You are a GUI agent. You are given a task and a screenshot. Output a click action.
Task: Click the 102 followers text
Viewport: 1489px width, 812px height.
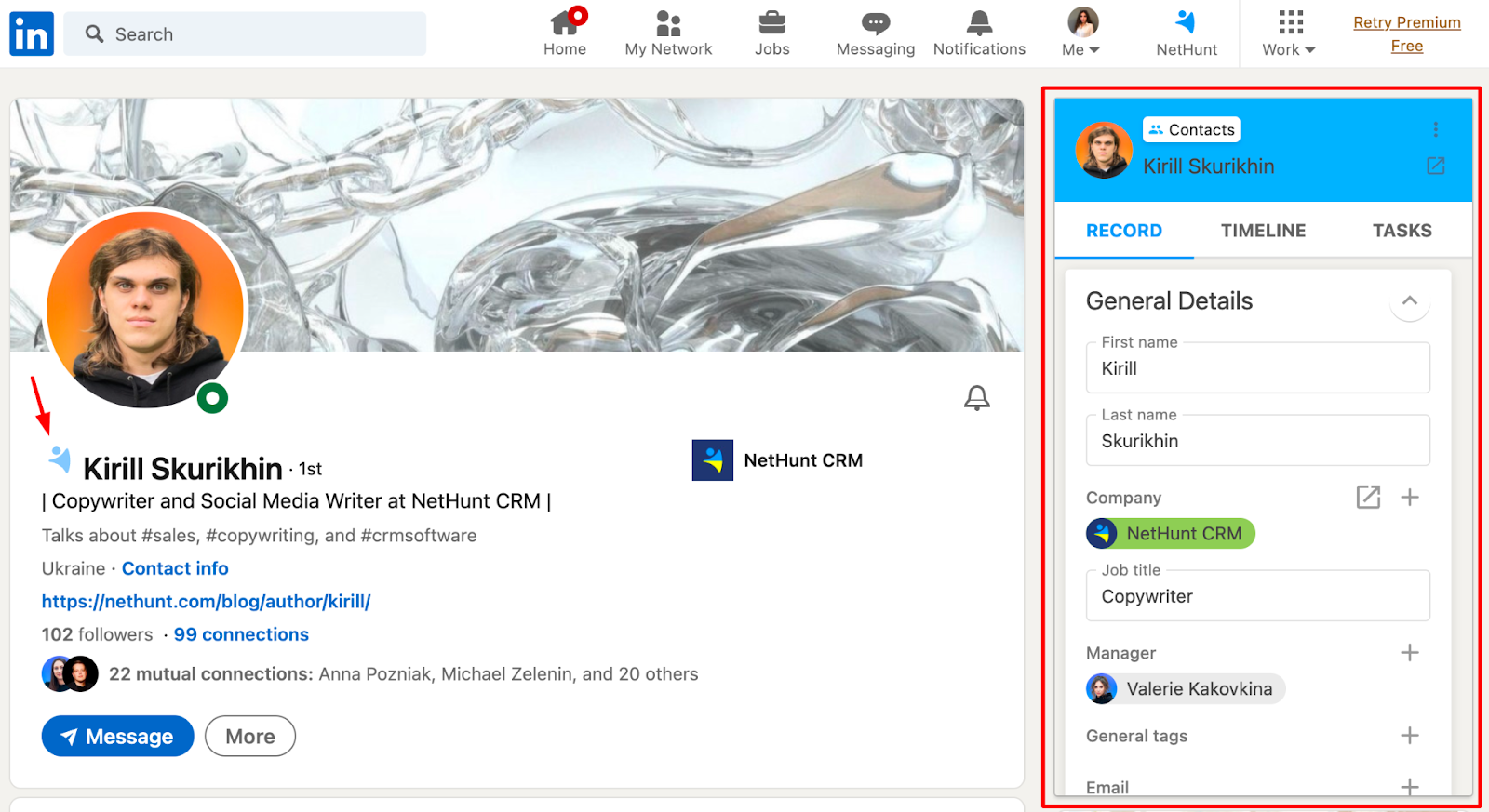pyautogui.click(x=97, y=634)
